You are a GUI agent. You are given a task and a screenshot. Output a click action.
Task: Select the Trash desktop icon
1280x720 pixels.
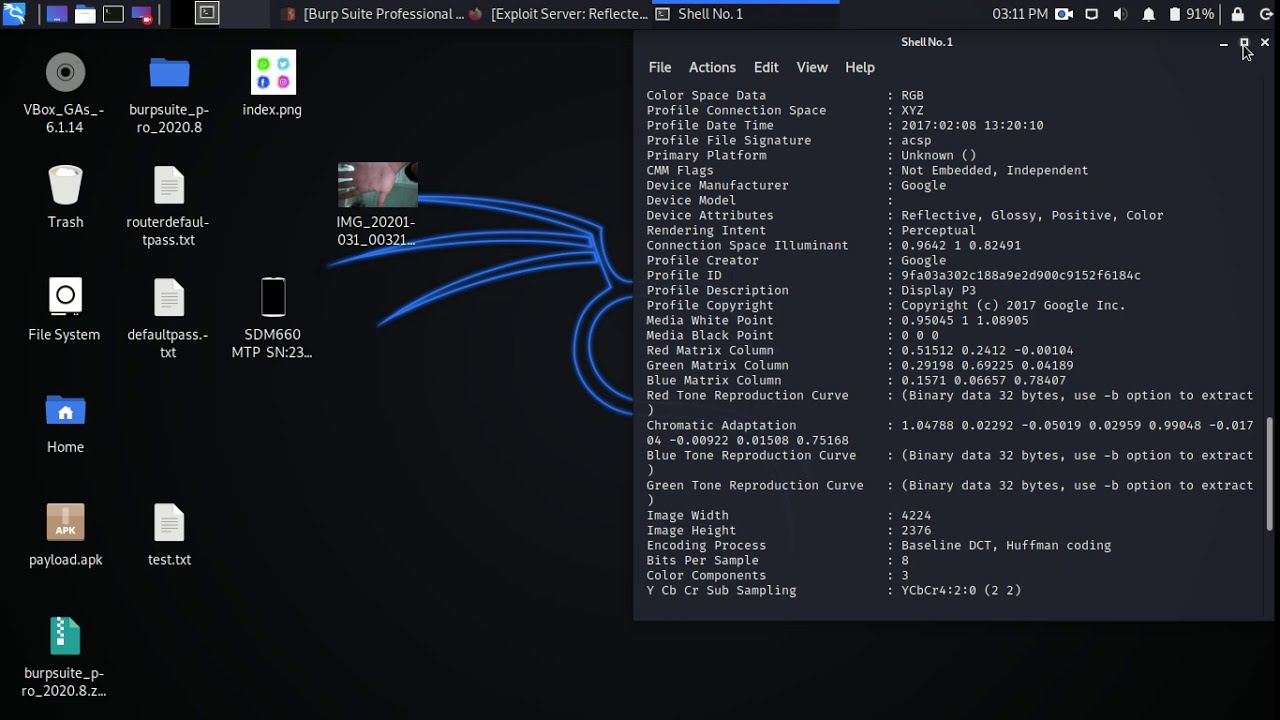coord(65,196)
